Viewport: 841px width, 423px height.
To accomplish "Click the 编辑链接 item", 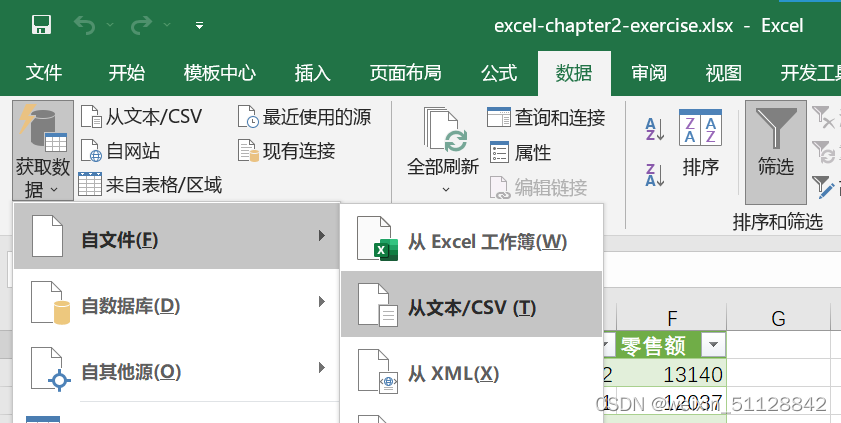I will 538,188.
